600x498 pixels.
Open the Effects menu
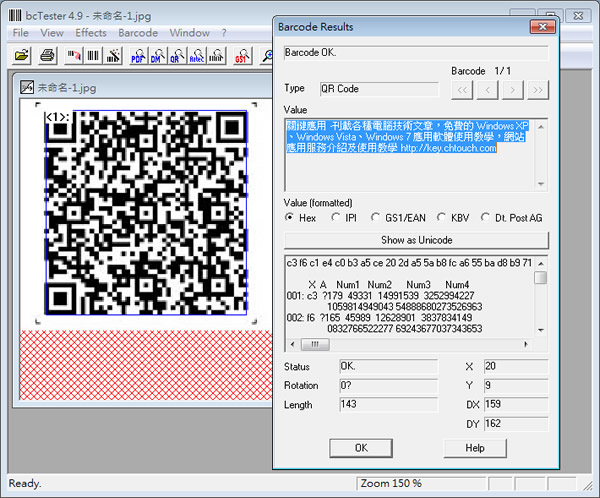[x=90, y=33]
